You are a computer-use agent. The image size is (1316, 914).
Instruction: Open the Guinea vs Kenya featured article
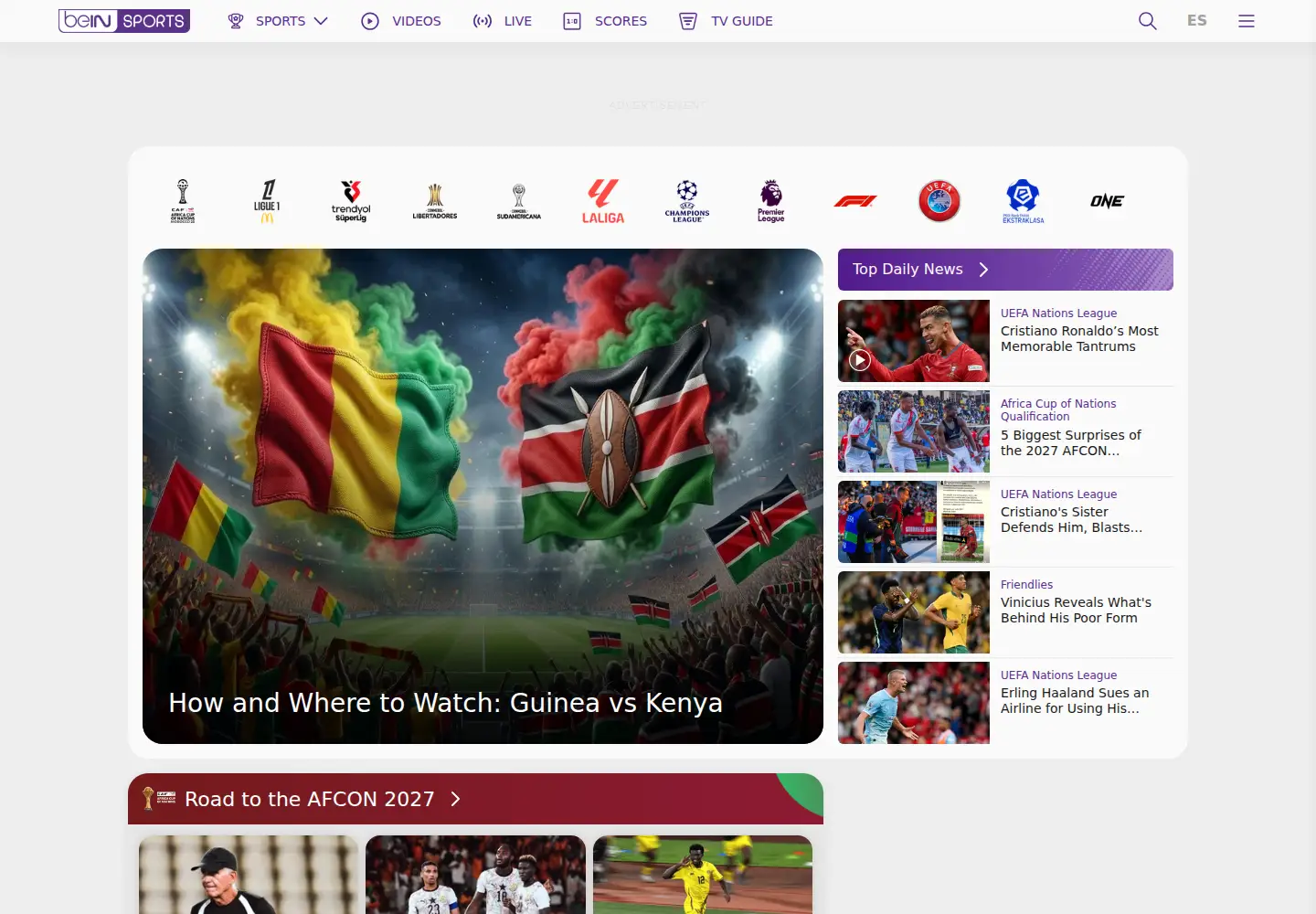(x=483, y=496)
